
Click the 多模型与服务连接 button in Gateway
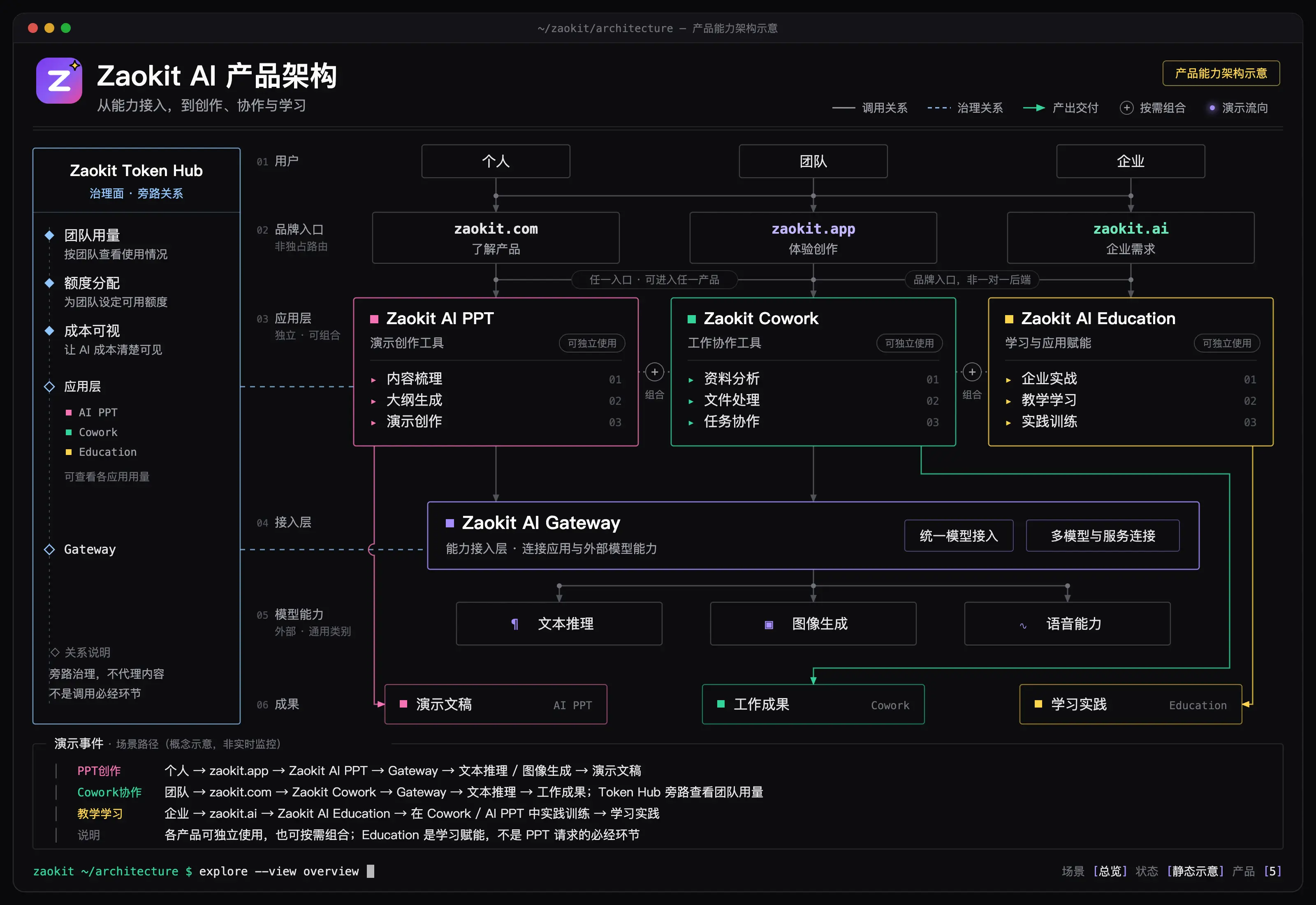1102,536
